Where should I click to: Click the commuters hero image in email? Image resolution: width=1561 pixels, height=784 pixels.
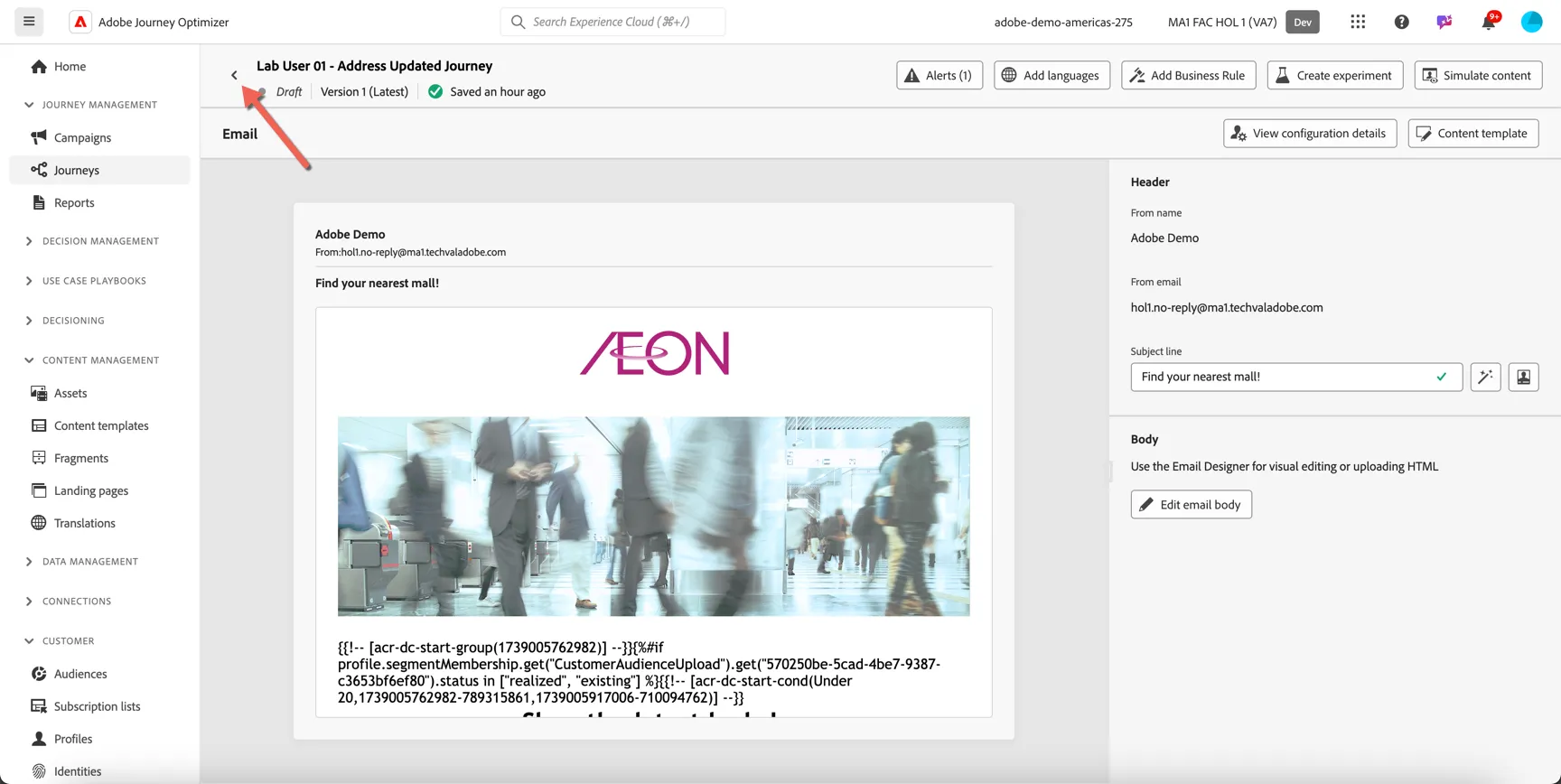coord(654,517)
